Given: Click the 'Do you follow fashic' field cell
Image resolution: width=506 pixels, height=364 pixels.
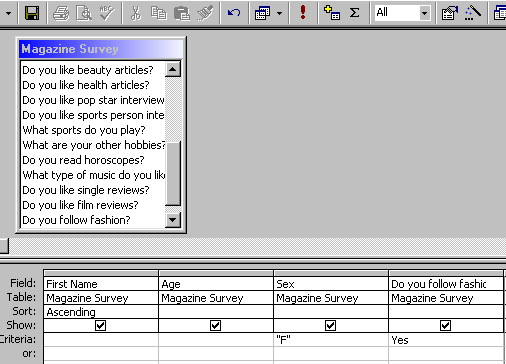Looking at the screenshot, I should point(446,284).
